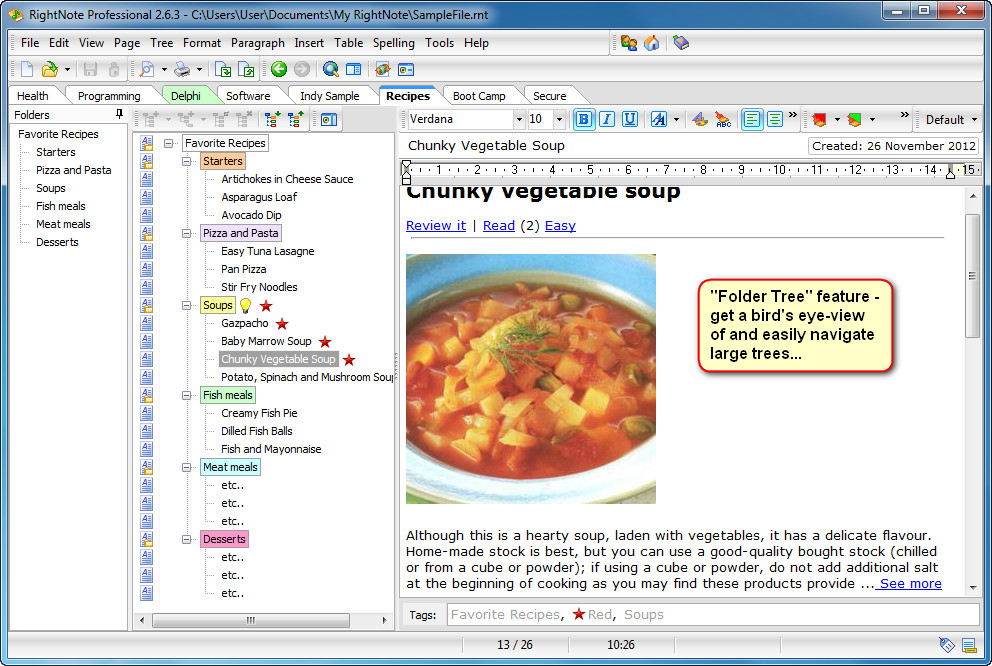
Task: Click the printer icon to print
Action: (x=182, y=69)
